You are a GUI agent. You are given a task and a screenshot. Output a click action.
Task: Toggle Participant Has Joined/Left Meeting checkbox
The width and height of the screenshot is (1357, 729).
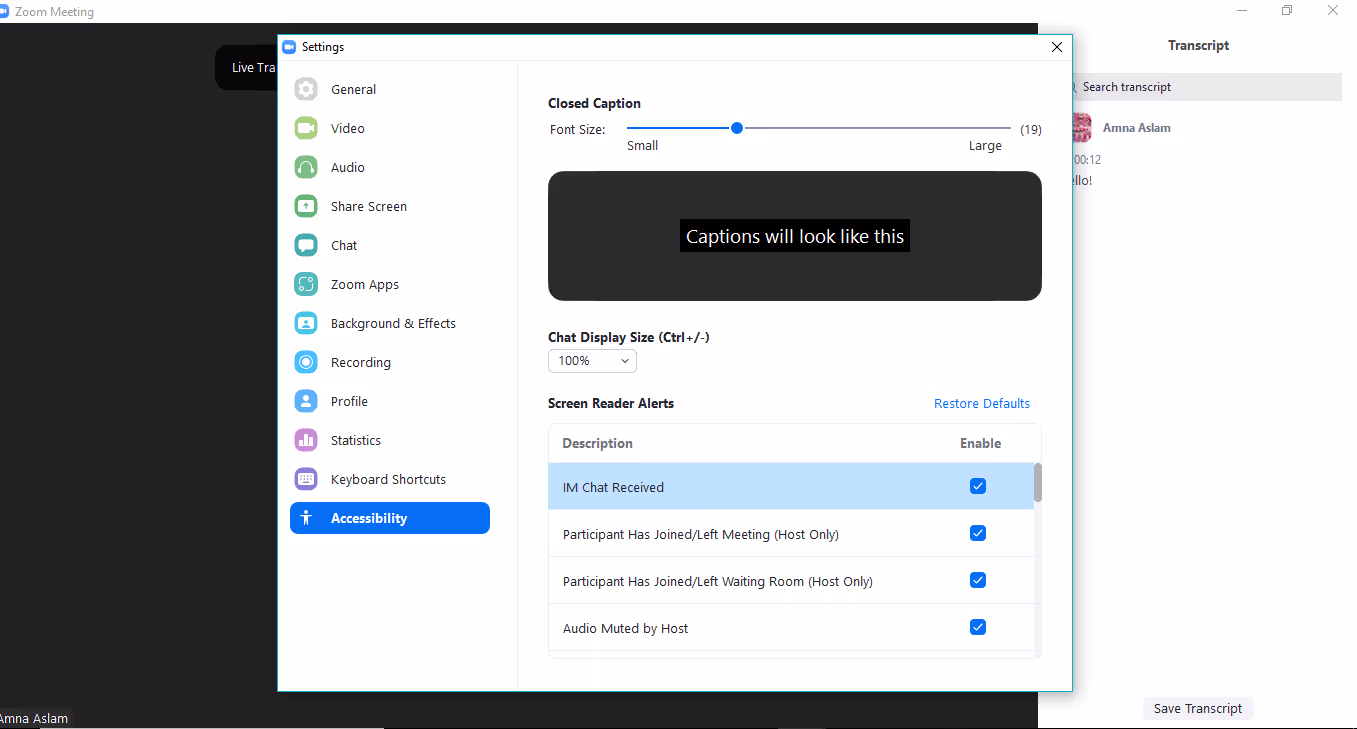tap(978, 533)
